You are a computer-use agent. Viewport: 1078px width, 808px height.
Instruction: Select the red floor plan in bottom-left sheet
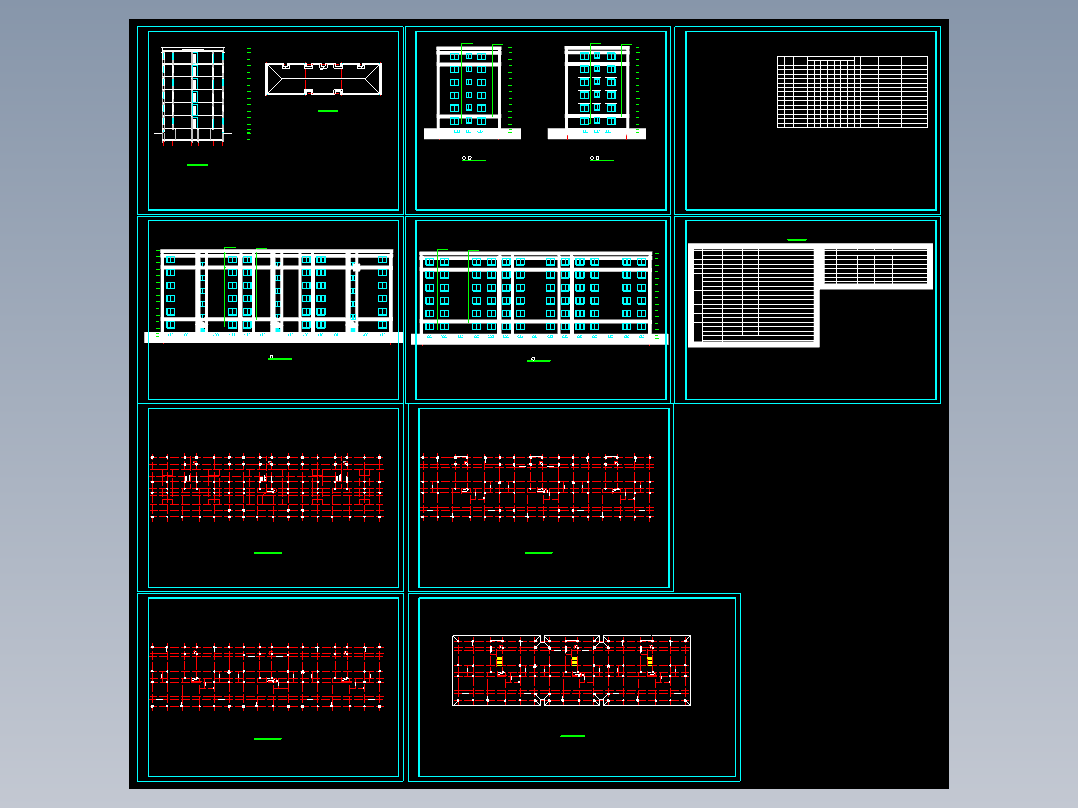click(267, 677)
